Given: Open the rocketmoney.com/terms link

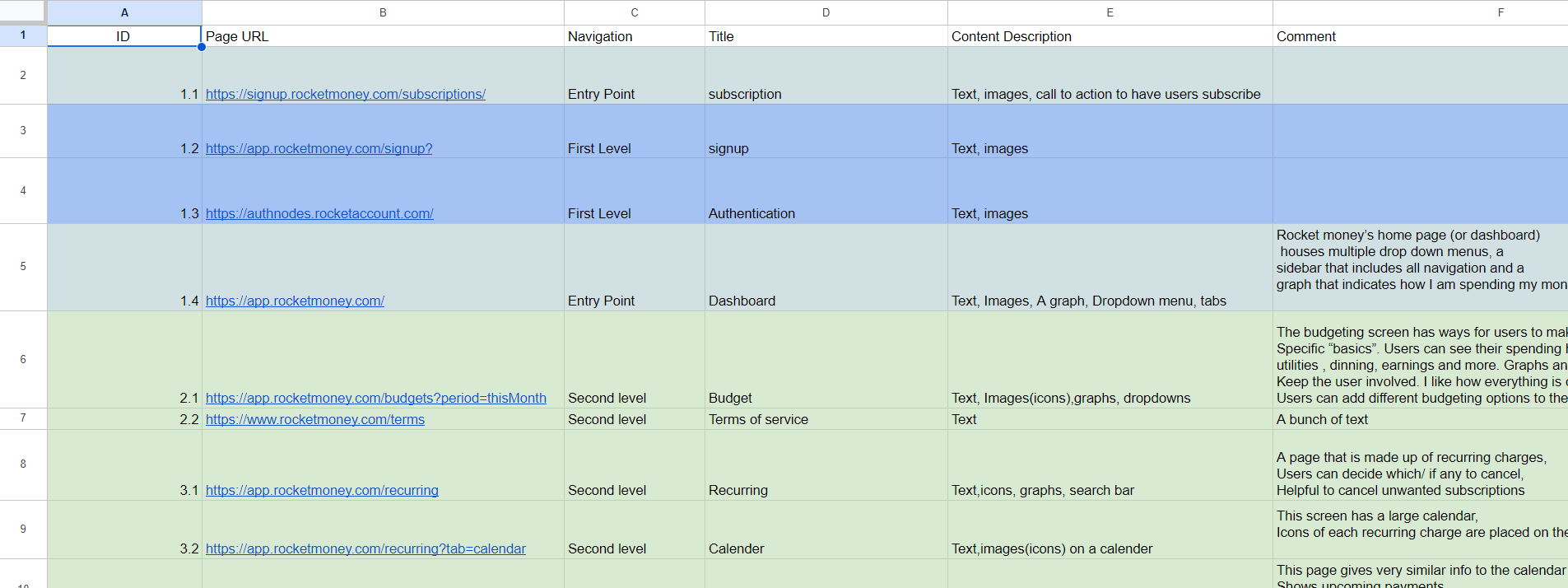Looking at the screenshot, I should pos(315,419).
